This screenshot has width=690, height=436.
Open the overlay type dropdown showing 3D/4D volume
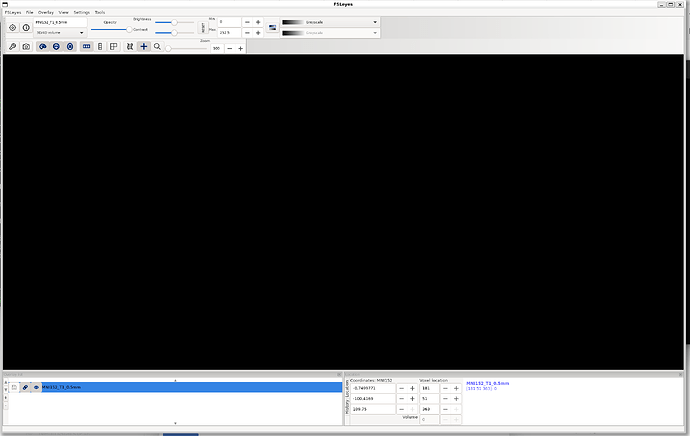tap(59, 32)
